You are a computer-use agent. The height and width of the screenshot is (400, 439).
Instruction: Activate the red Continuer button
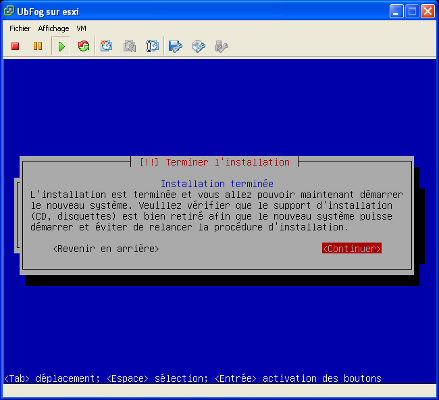(x=352, y=248)
